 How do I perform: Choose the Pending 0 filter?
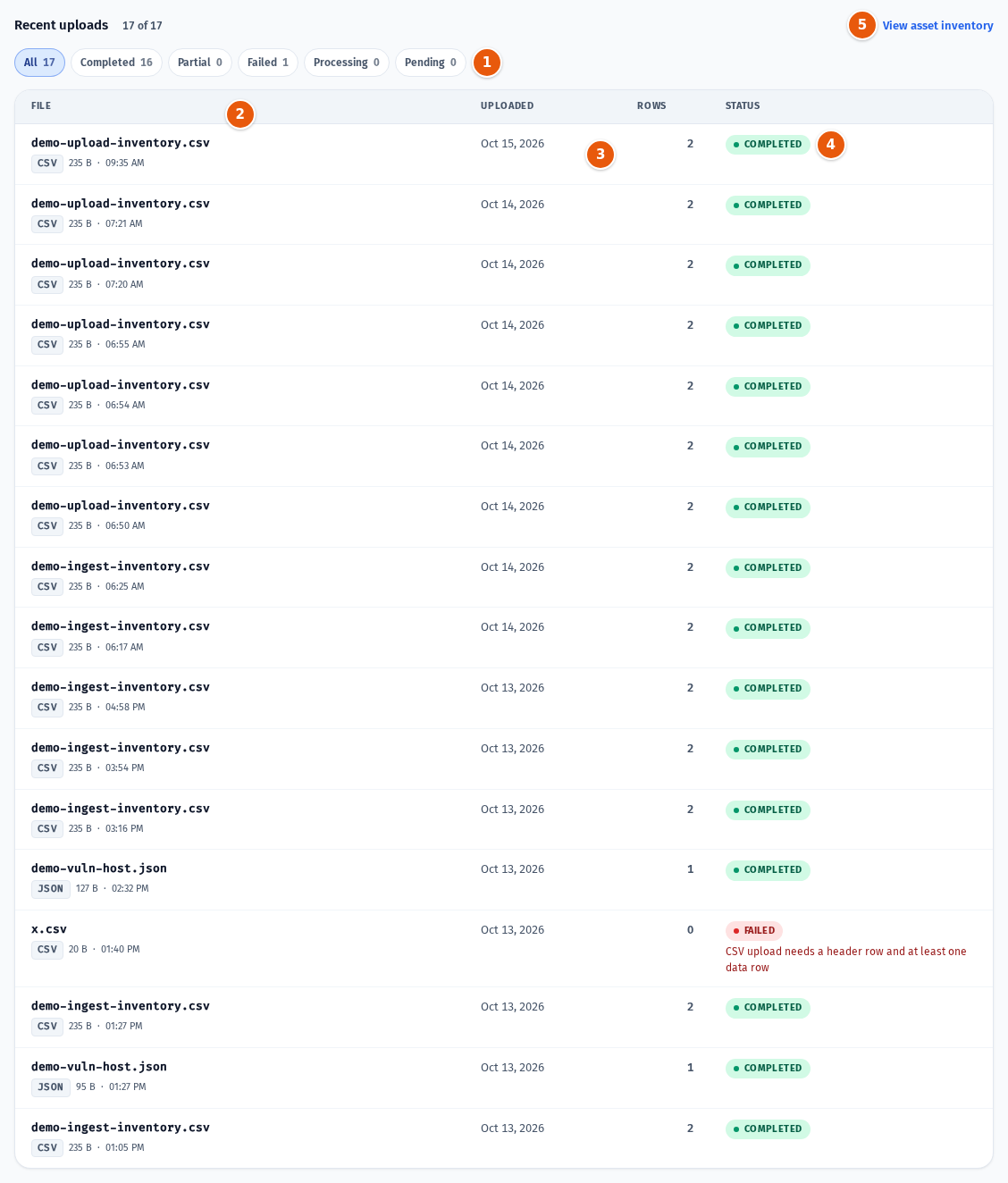click(x=431, y=63)
